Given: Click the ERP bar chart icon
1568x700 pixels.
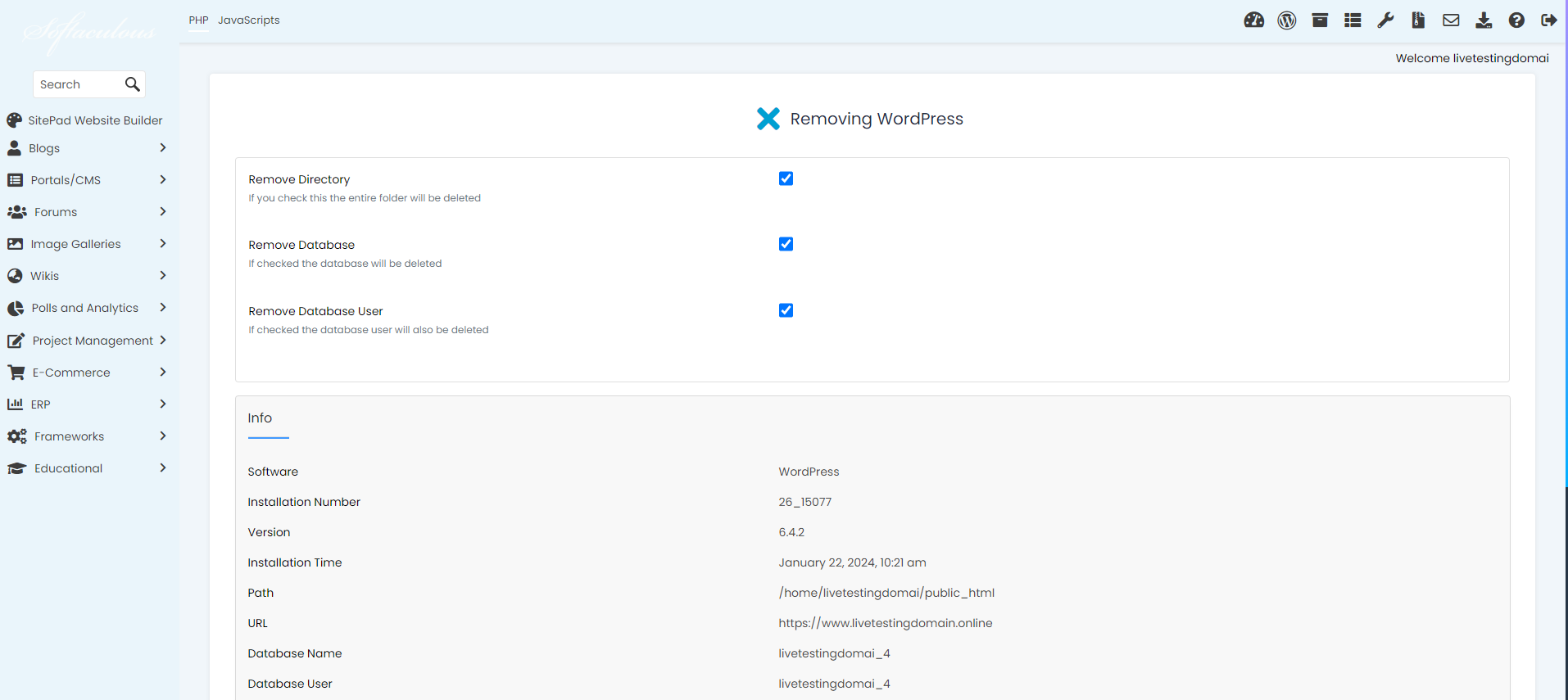Looking at the screenshot, I should (x=15, y=404).
